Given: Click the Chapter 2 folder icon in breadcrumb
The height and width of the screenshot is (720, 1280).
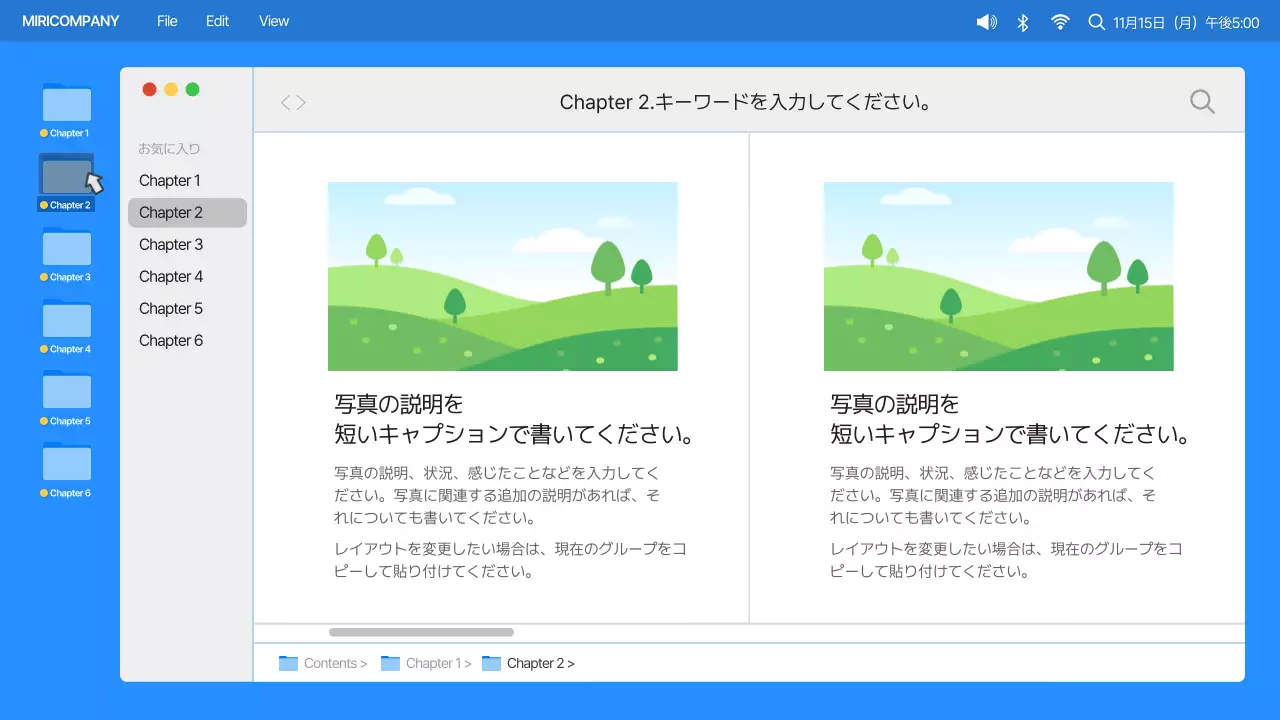Looking at the screenshot, I should (491, 663).
